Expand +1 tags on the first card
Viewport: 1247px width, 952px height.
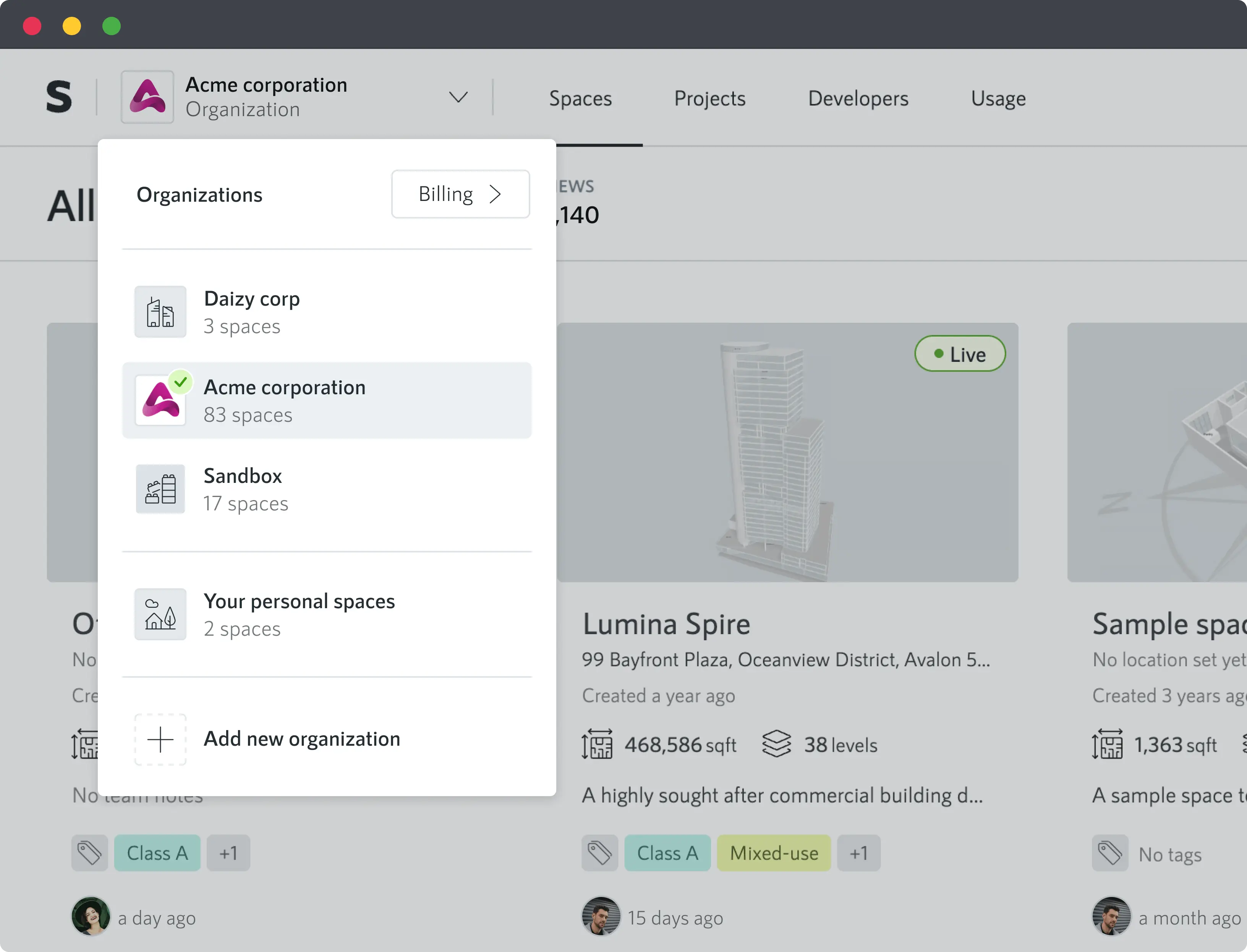click(228, 853)
